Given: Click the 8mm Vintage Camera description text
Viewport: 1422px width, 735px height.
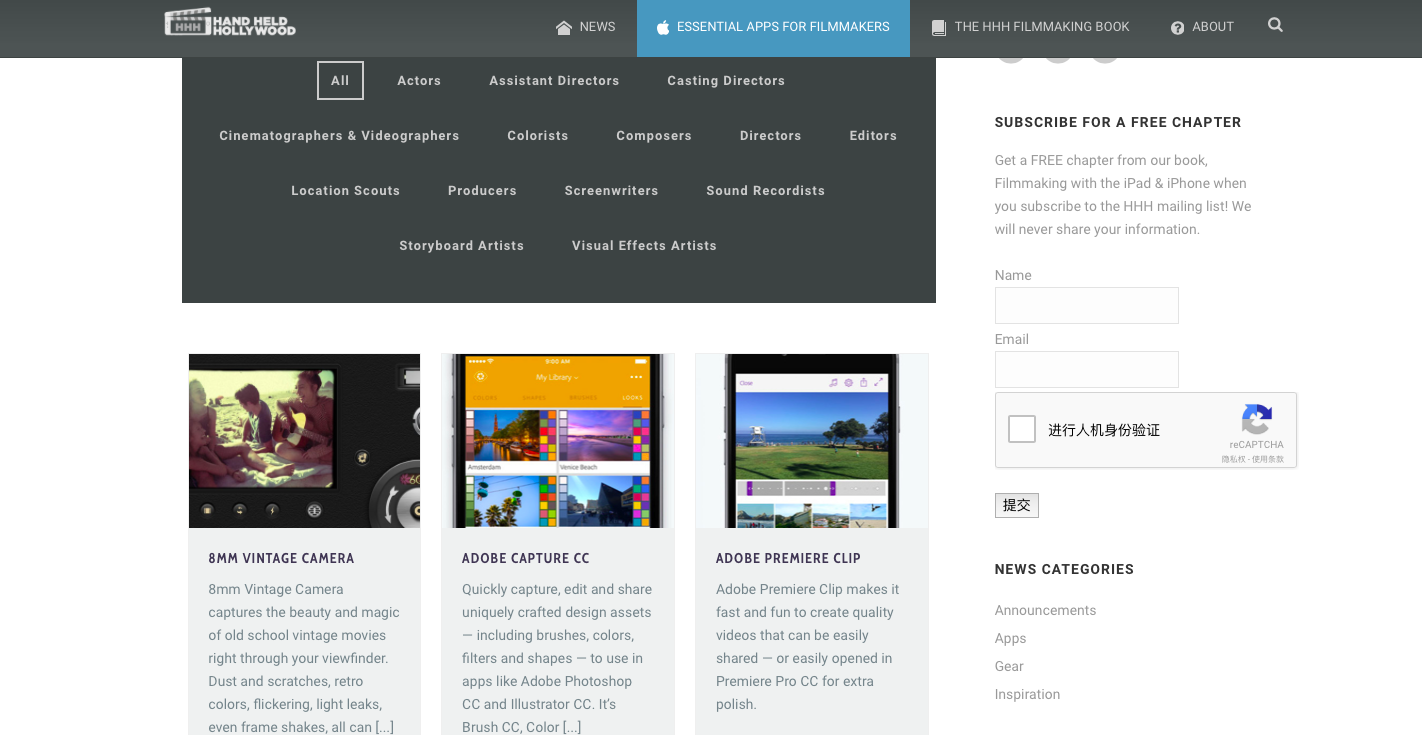Looking at the screenshot, I should tap(304, 659).
